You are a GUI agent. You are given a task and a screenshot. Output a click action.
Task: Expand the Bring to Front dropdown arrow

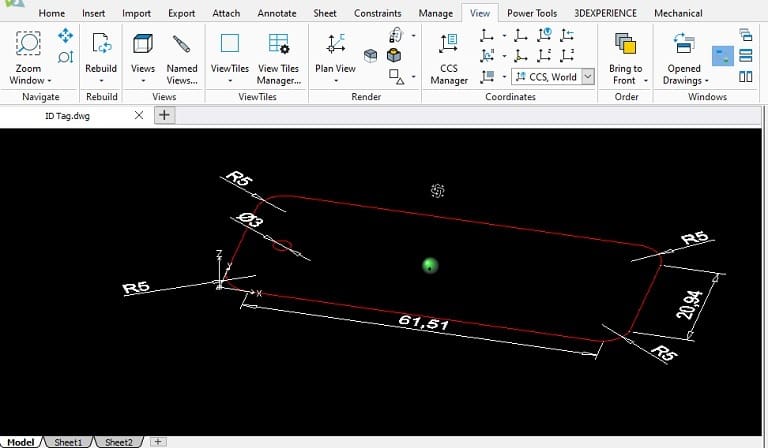pos(646,81)
